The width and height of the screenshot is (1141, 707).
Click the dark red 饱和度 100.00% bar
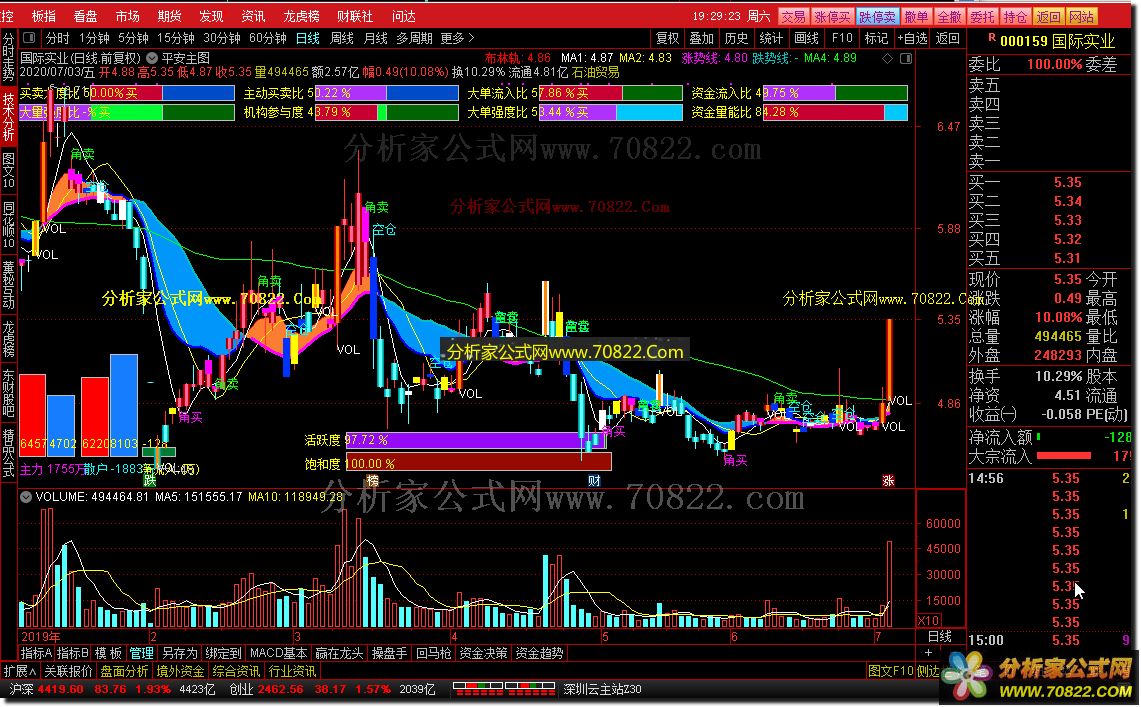pos(478,463)
